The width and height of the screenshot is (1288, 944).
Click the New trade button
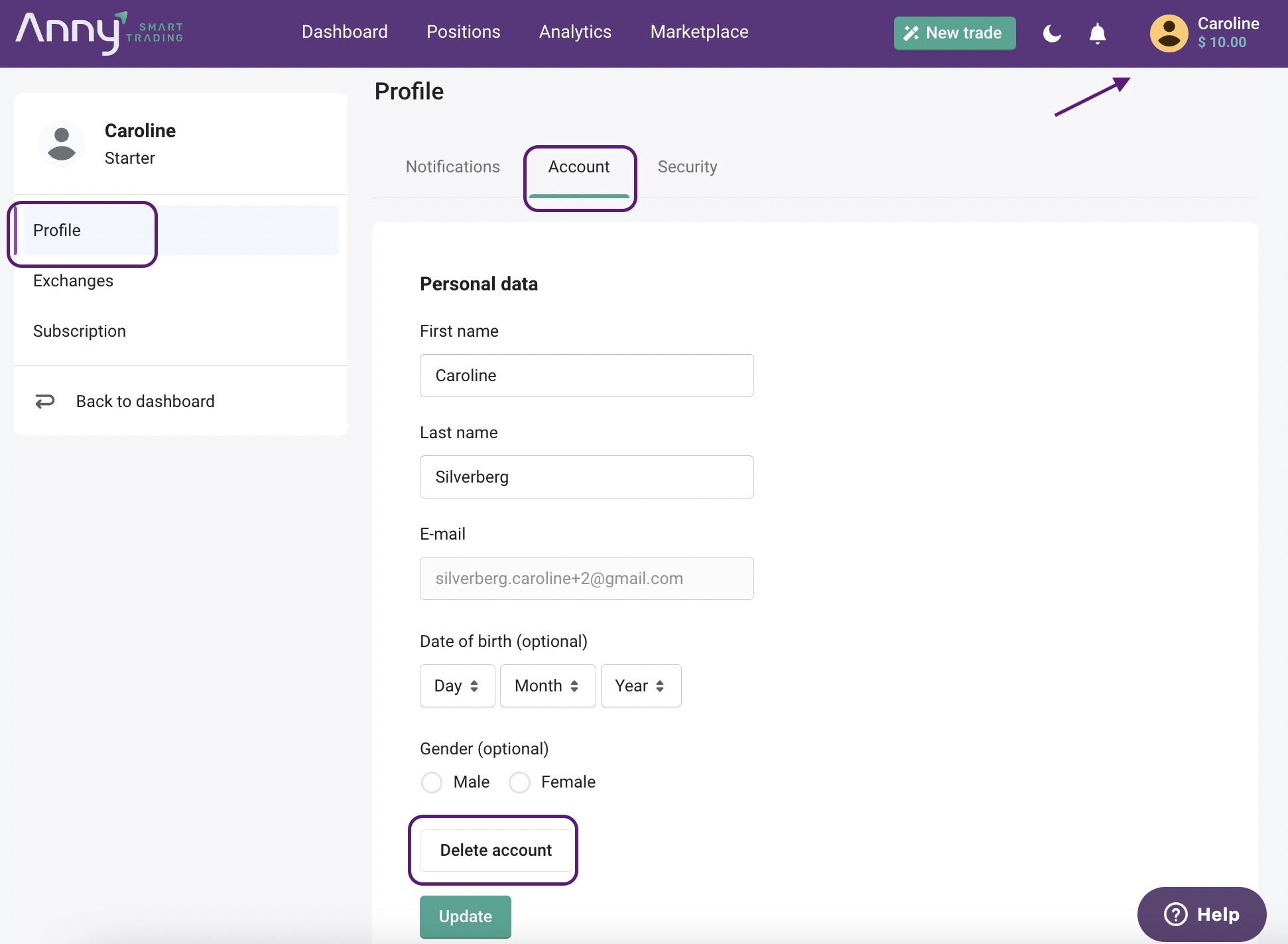(x=954, y=33)
